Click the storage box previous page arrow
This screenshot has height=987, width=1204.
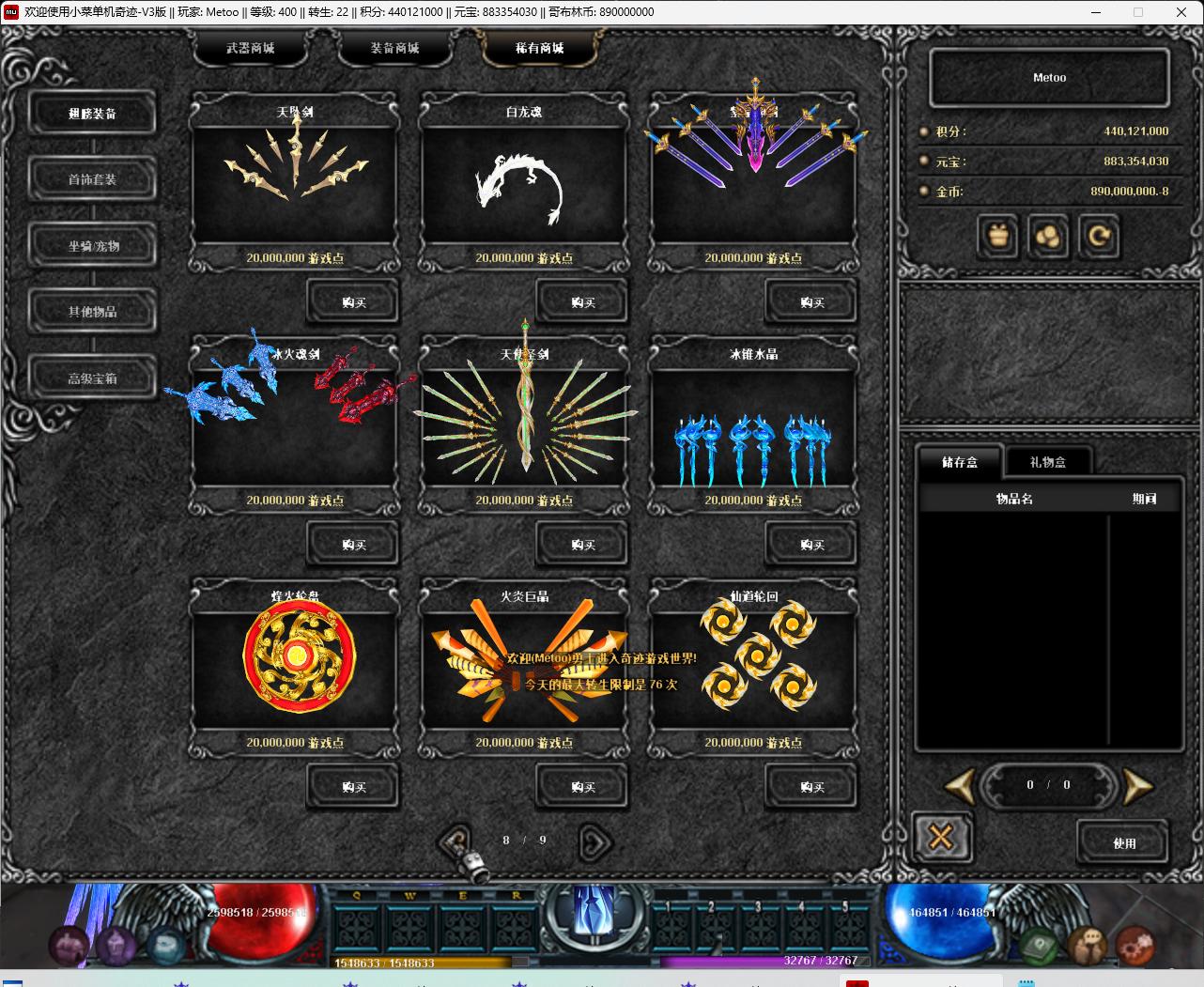[960, 786]
